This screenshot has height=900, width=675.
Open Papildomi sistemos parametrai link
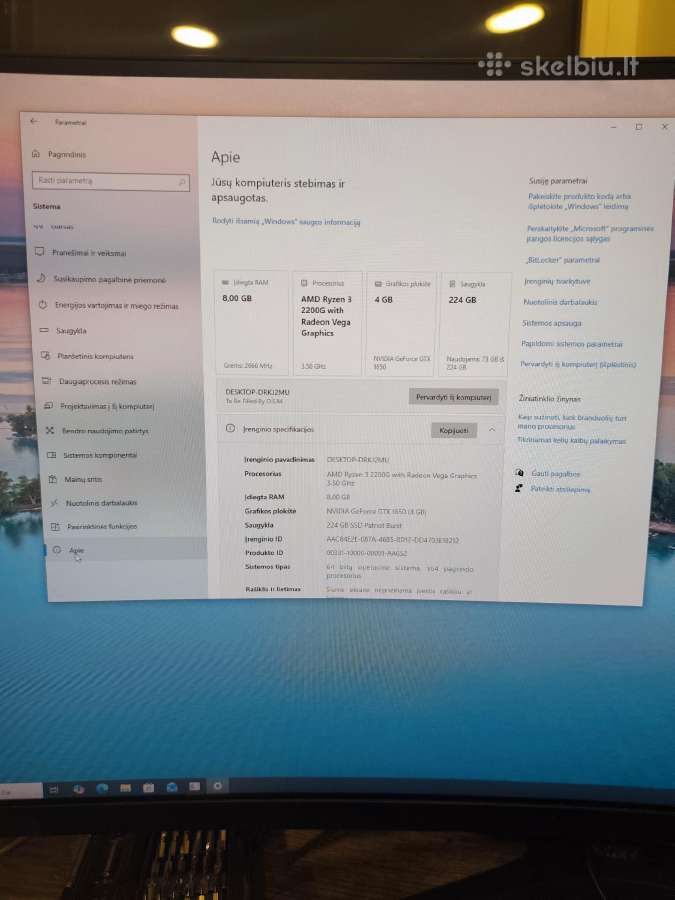[572, 344]
